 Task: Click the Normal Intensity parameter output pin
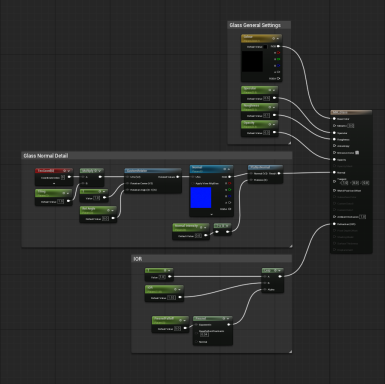[x=206, y=235]
